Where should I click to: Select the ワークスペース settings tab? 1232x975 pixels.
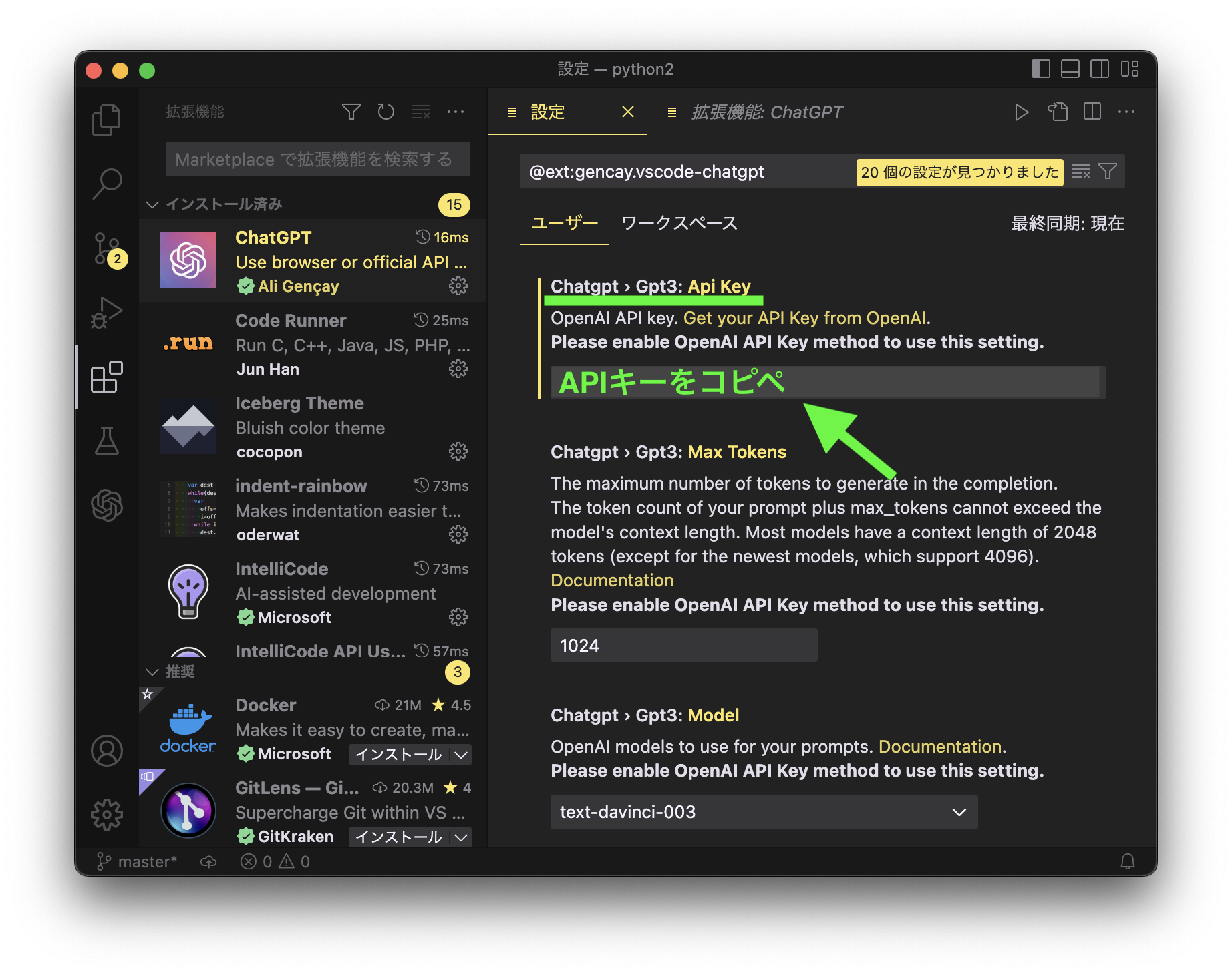(x=679, y=223)
